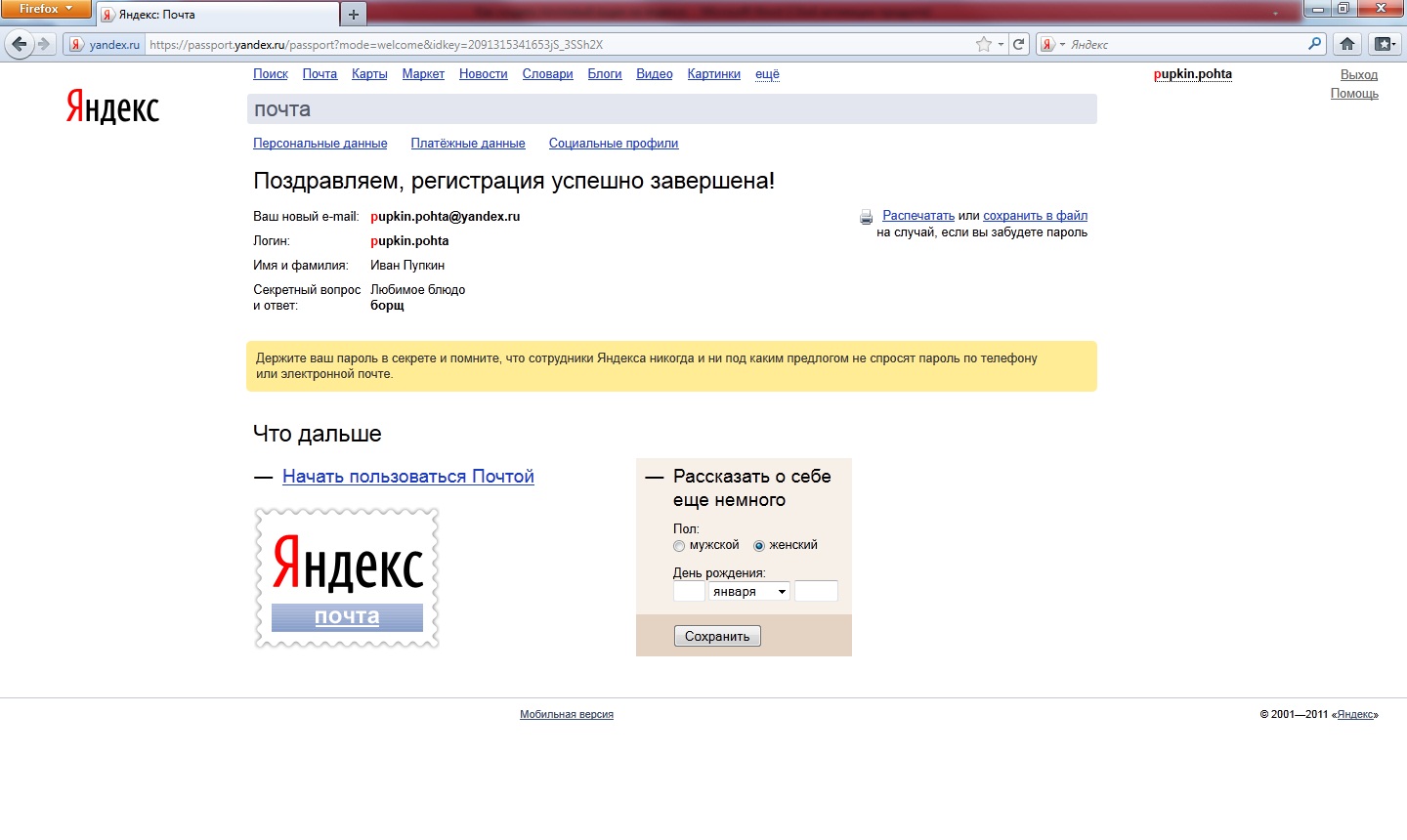Click the сохранить в файл link
This screenshot has width=1407, height=840.
pyautogui.click(x=1035, y=216)
